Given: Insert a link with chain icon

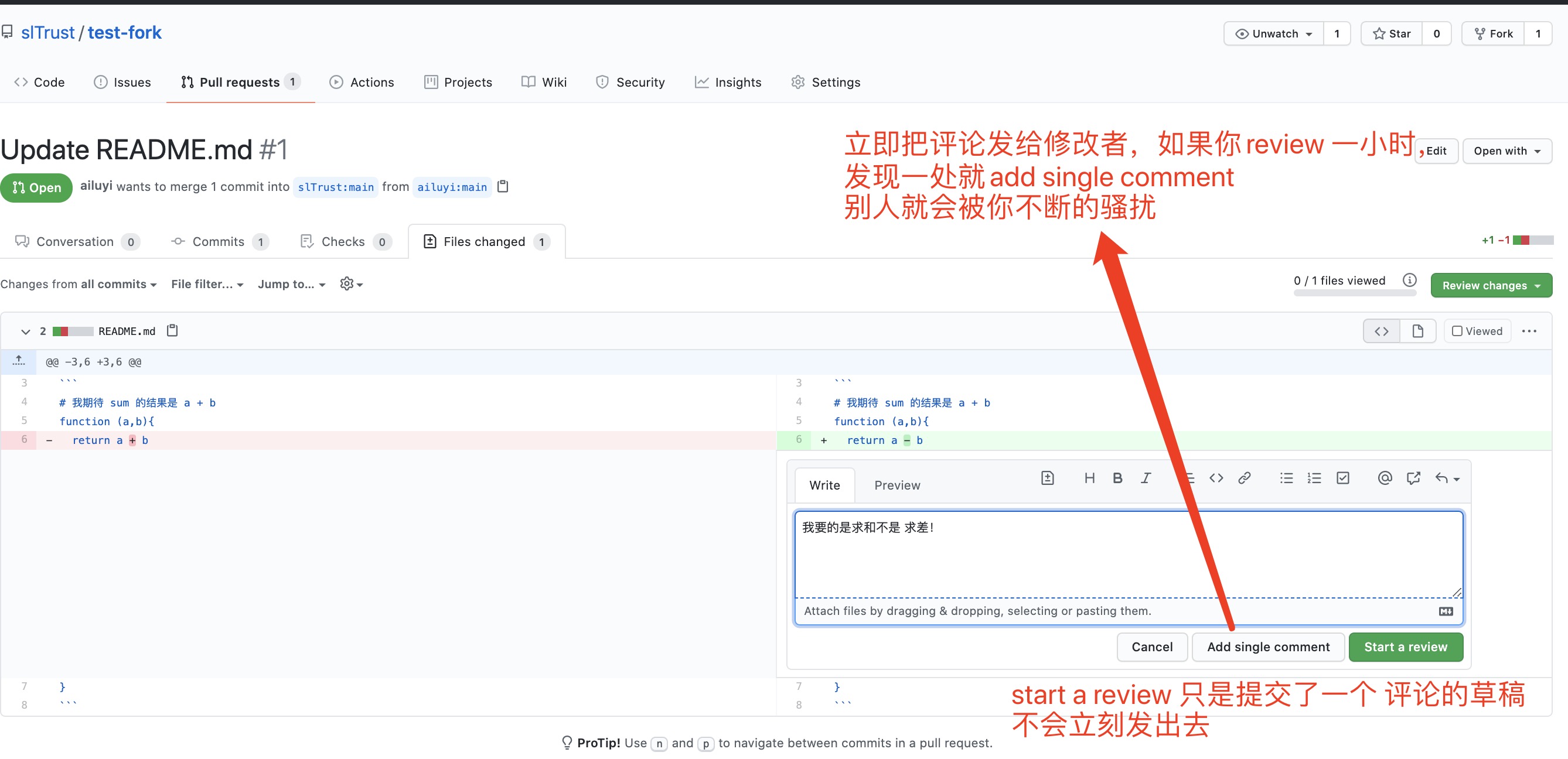Looking at the screenshot, I should click(1244, 478).
